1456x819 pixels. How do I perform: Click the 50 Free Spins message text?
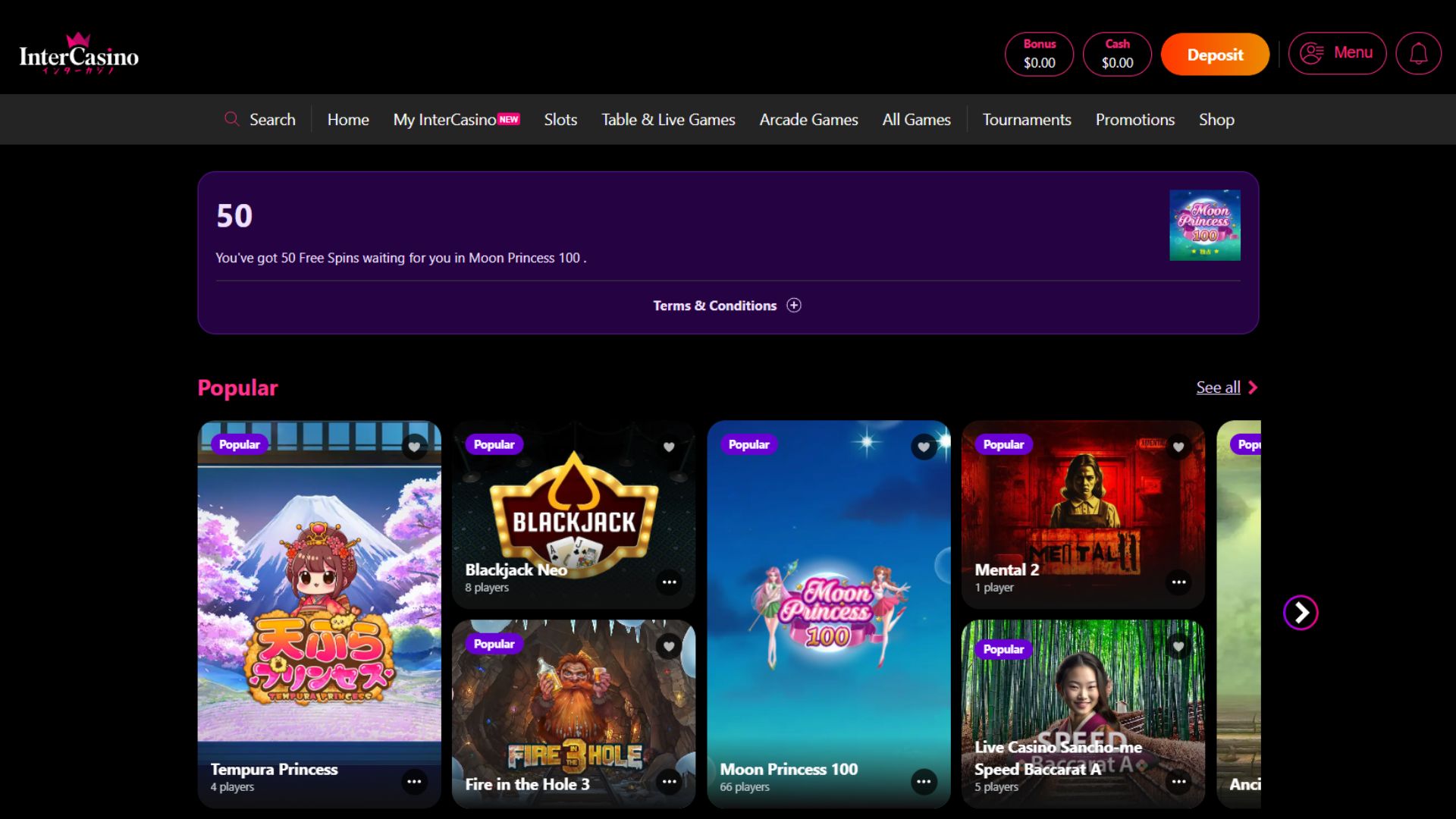tap(401, 258)
